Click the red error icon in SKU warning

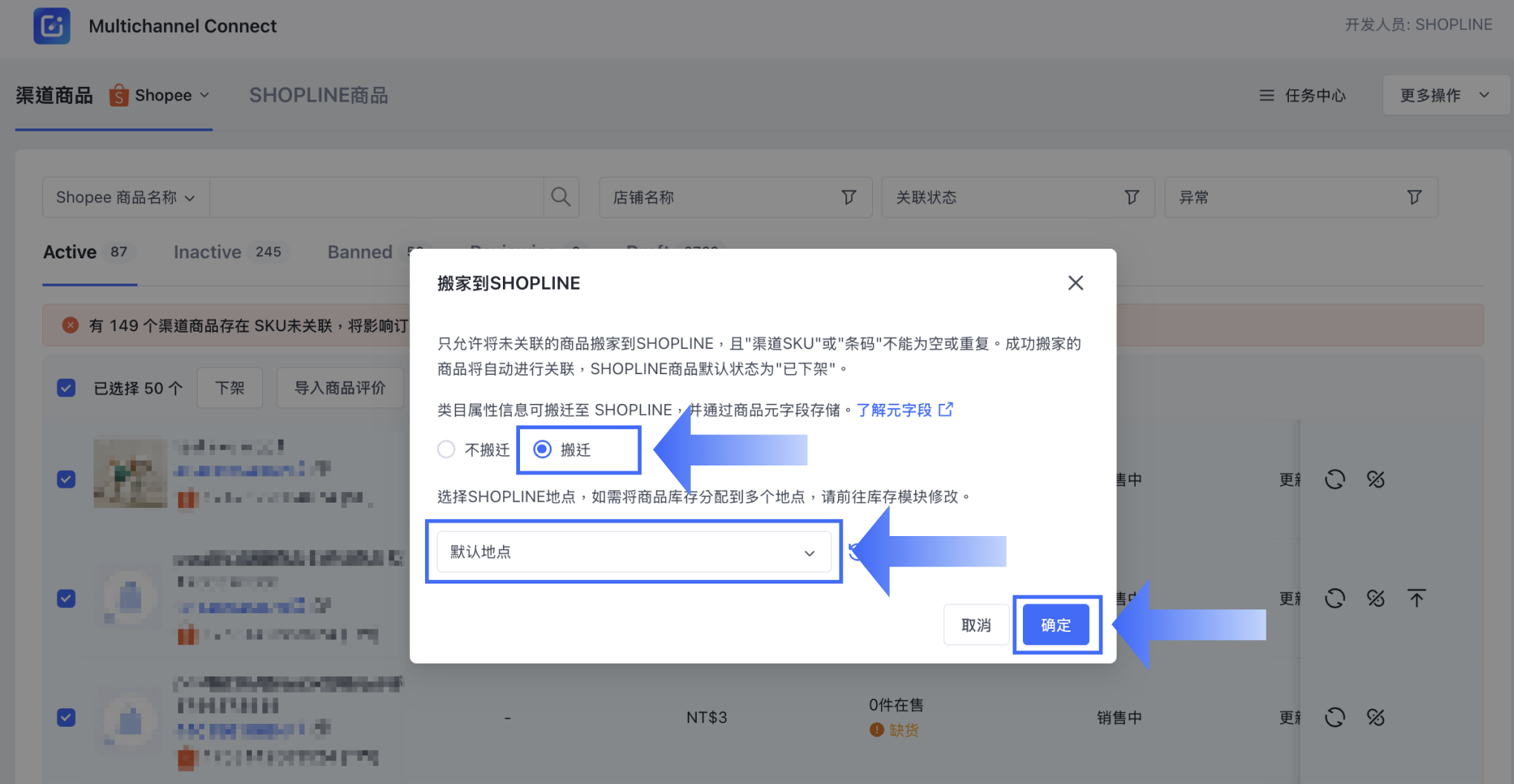tap(71, 325)
